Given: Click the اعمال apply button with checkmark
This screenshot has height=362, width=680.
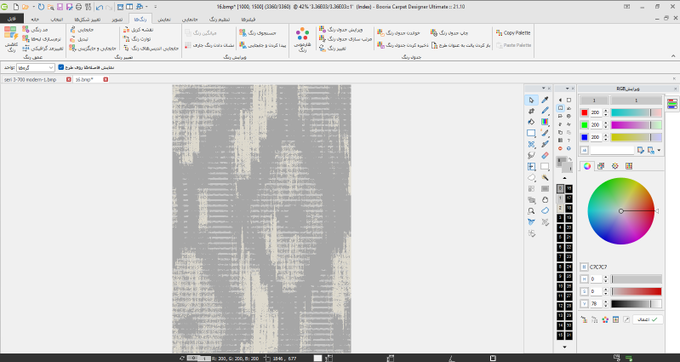Looking at the screenshot, I should click(647, 320).
